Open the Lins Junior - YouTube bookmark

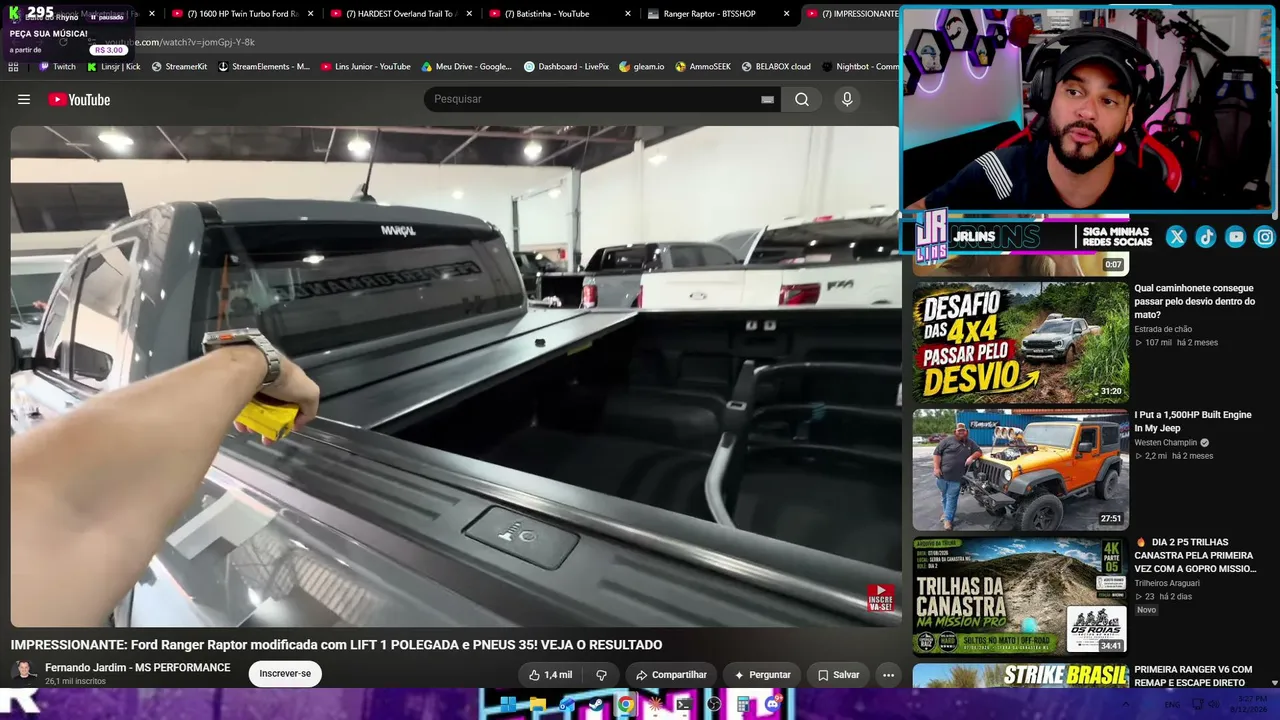[365, 67]
